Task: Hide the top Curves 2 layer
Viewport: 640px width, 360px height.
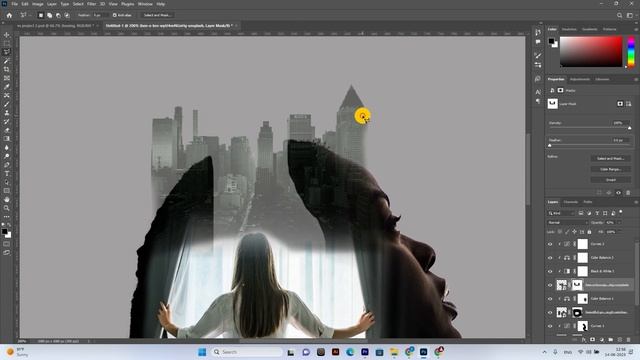Action: click(550, 244)
